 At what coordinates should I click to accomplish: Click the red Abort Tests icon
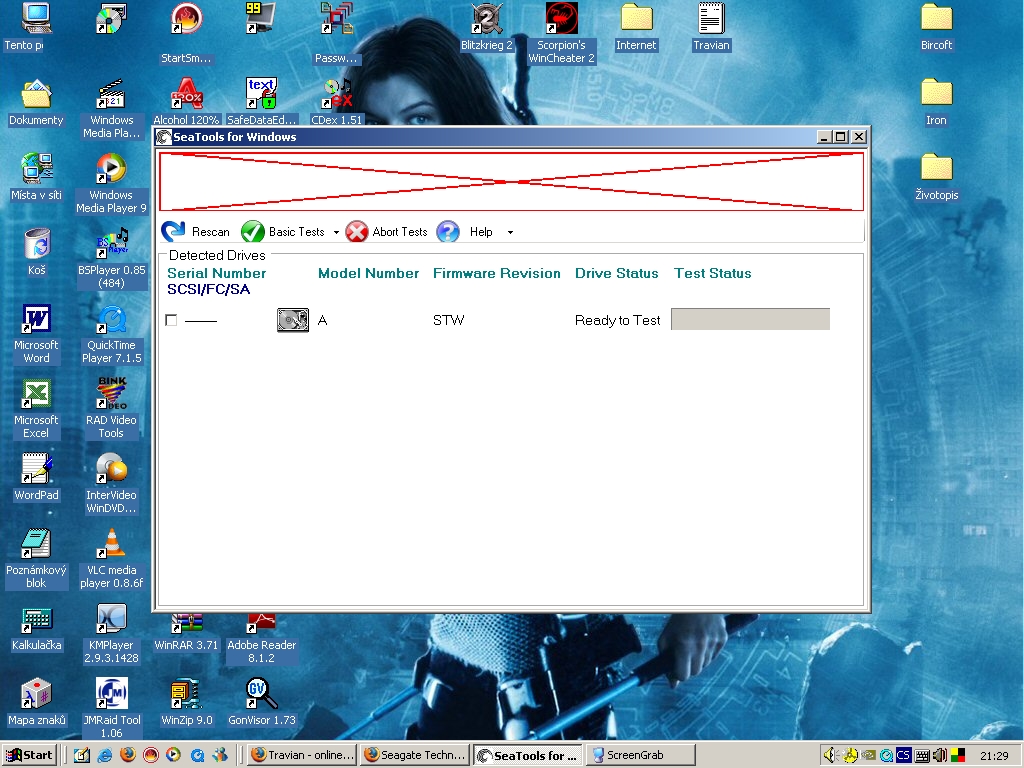click(x=357, y=231)
